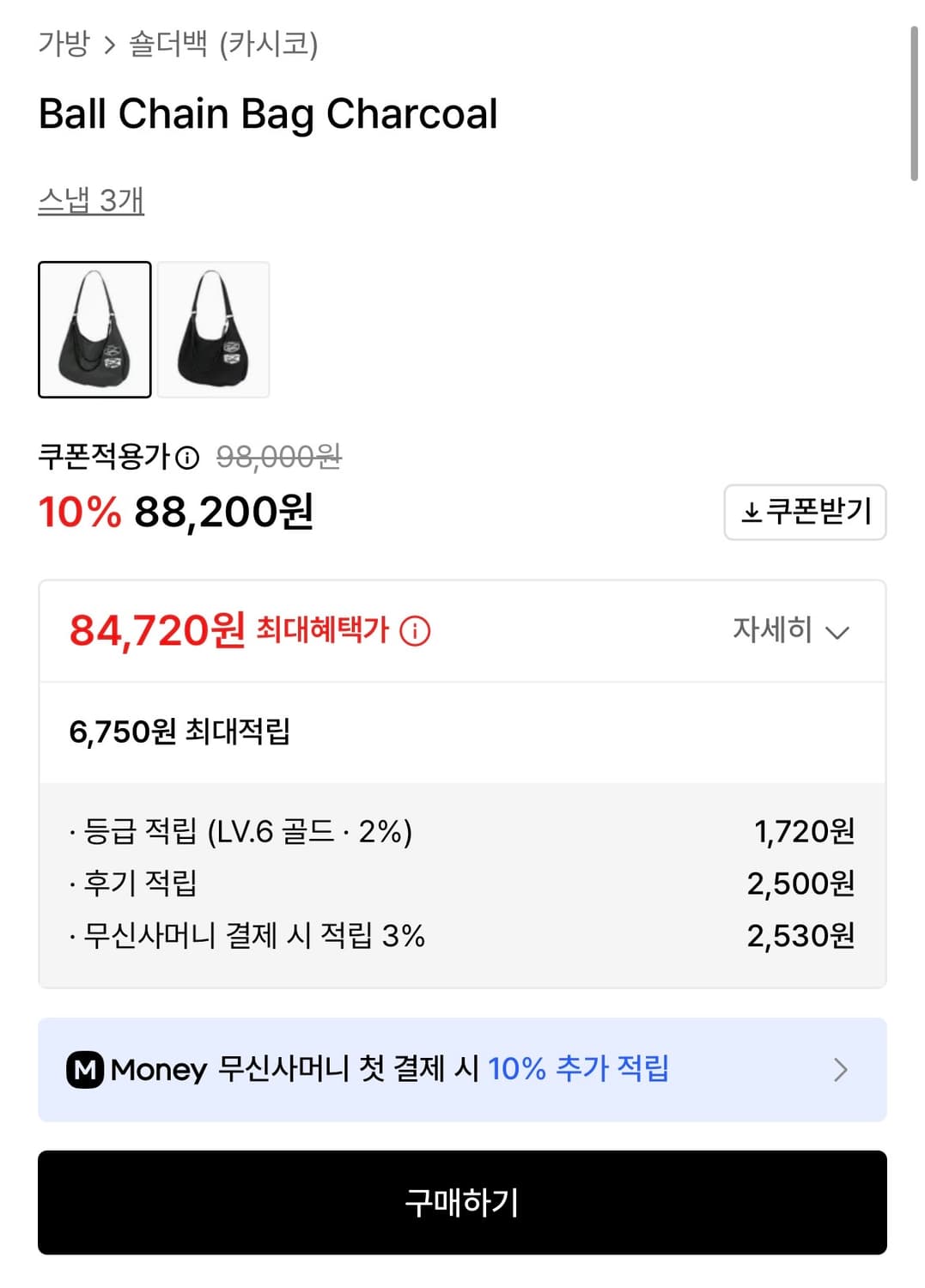Tap the 쿠폰받기 coupon button
Screen dimensions: 925x1288
pos(805,513)
